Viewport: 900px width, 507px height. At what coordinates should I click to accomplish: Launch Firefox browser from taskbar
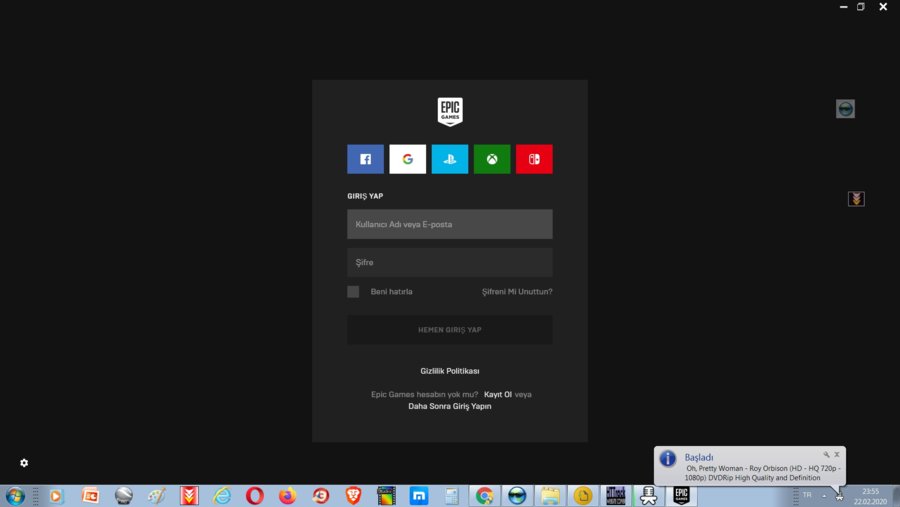point(287,496)
